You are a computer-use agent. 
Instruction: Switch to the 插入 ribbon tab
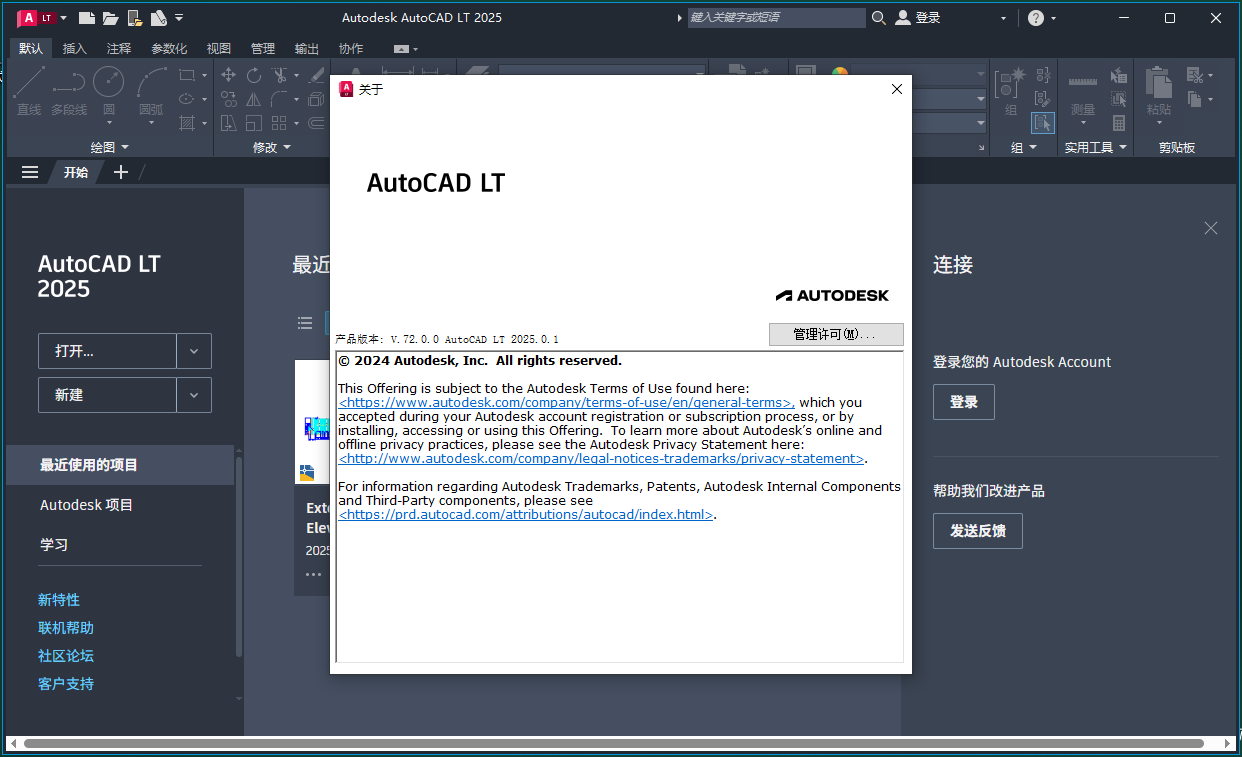pos(75,49)
